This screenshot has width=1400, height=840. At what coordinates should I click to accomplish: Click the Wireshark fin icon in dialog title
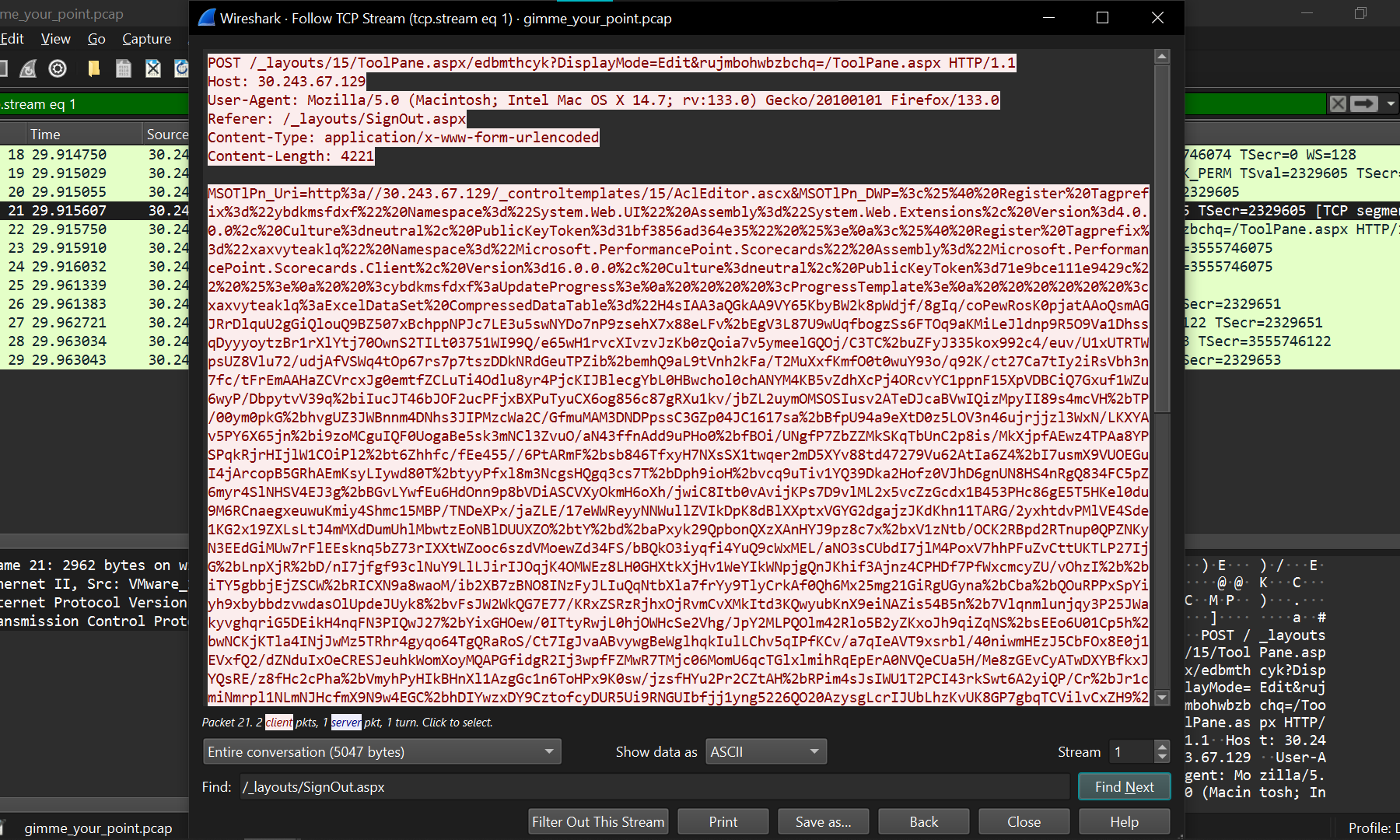206,18
